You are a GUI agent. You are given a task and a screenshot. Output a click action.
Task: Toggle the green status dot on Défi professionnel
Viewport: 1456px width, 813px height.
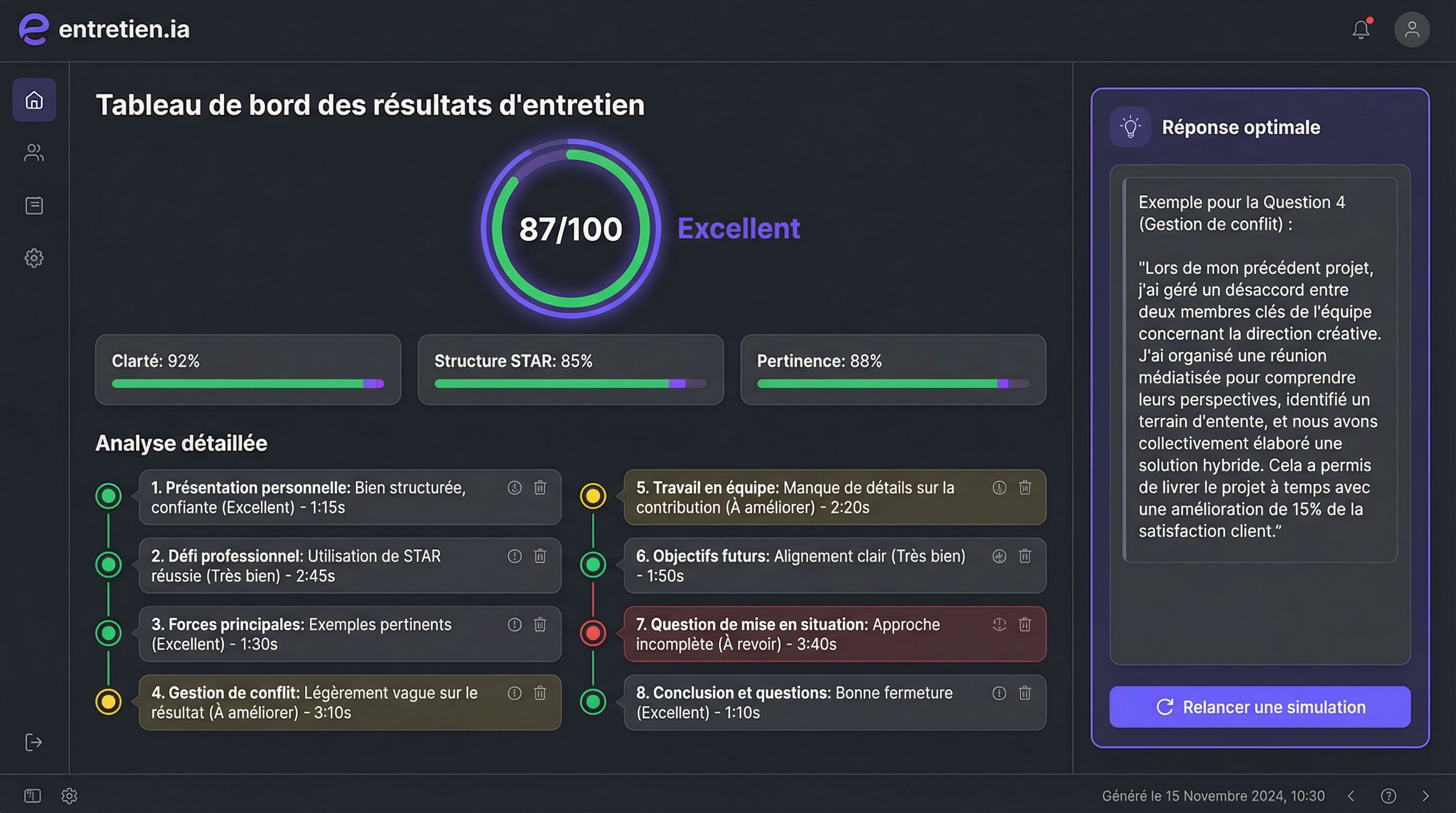[108, 564]
